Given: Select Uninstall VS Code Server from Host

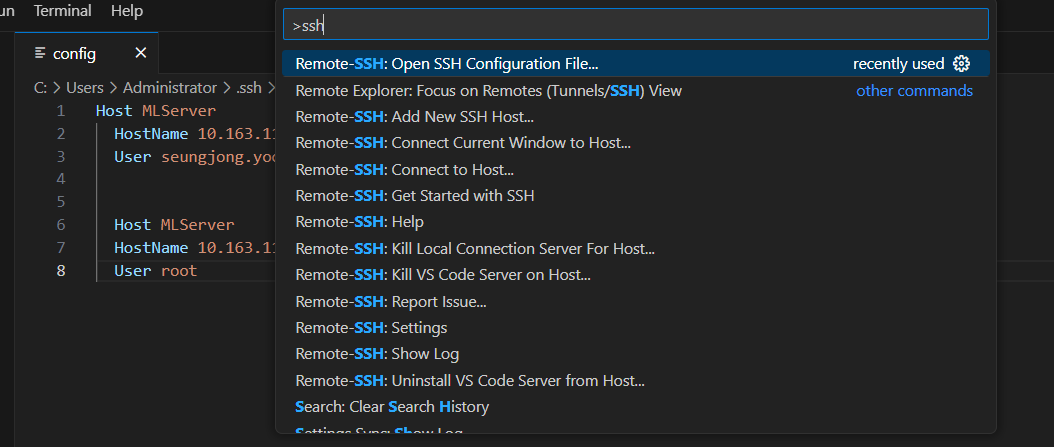Looking at the screenshot, I should [x=635, y=381].
